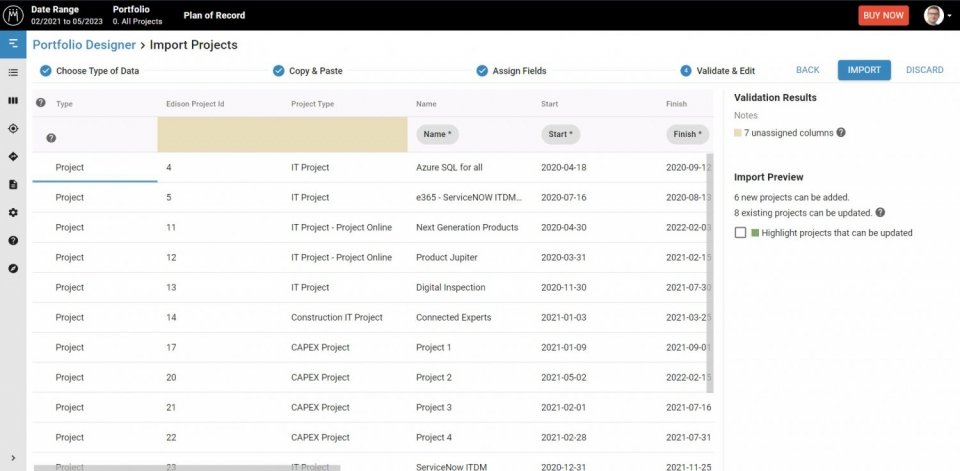Open the document reports sidebar icon
This screenshot has height=471, width=960.
click(13, 184)
